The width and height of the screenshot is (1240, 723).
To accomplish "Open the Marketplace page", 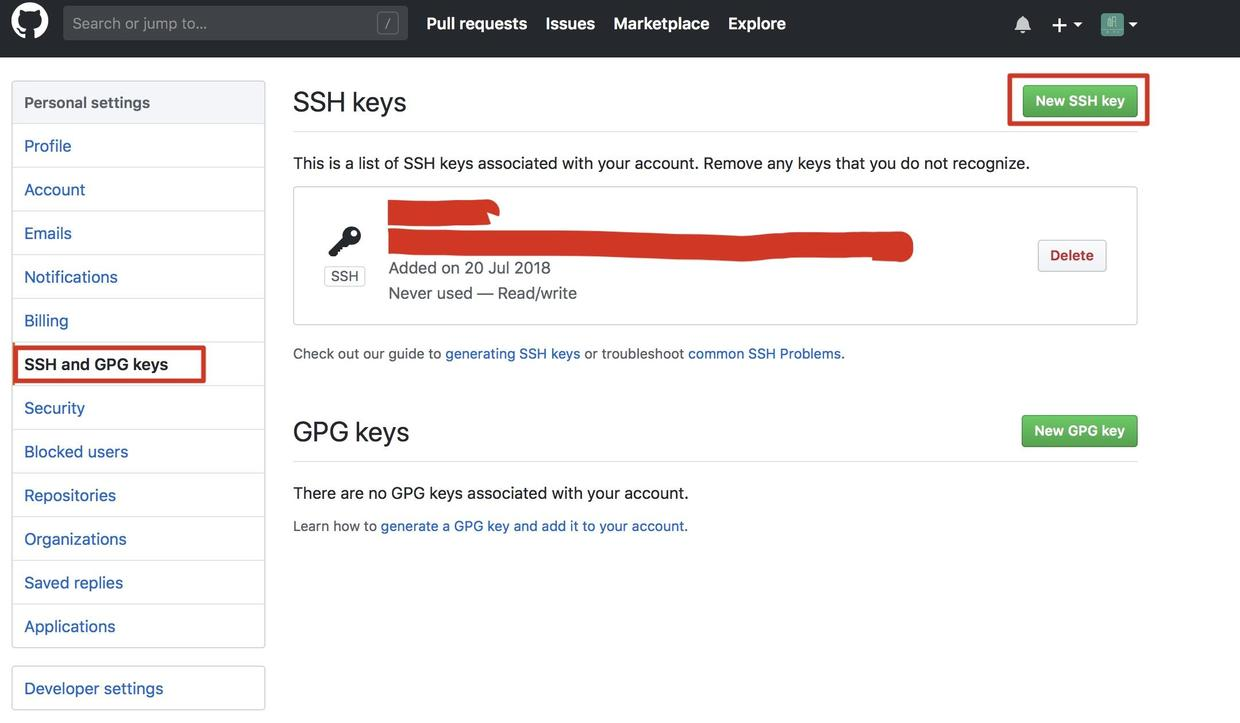I will click(660, 22).
